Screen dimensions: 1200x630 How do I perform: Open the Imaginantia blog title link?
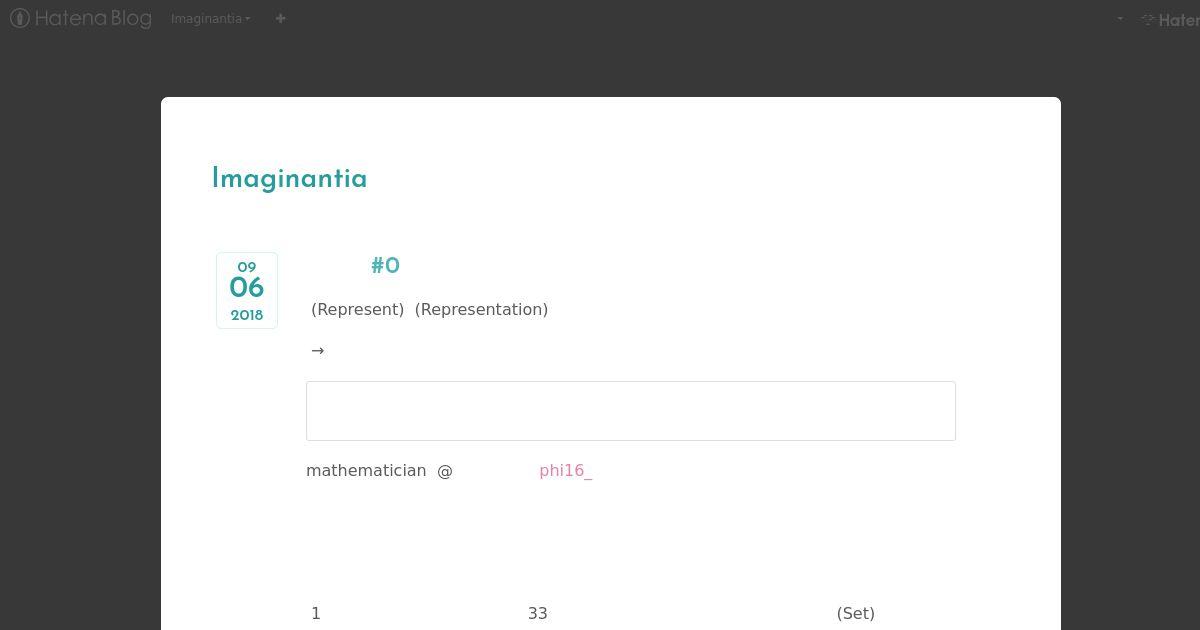[x=289, y=179]
